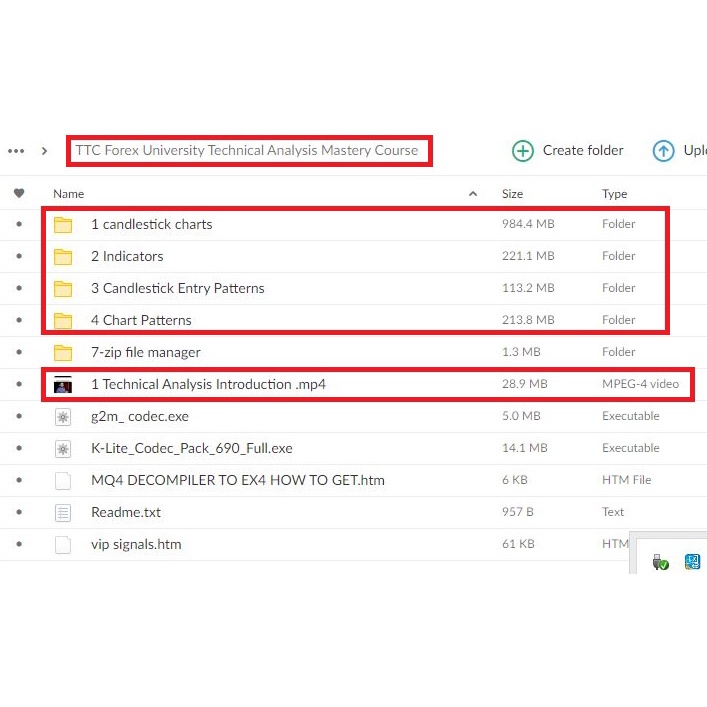Click the 7-zip file manager folder icon
The image size is (707, 707).
click(63, 352)
